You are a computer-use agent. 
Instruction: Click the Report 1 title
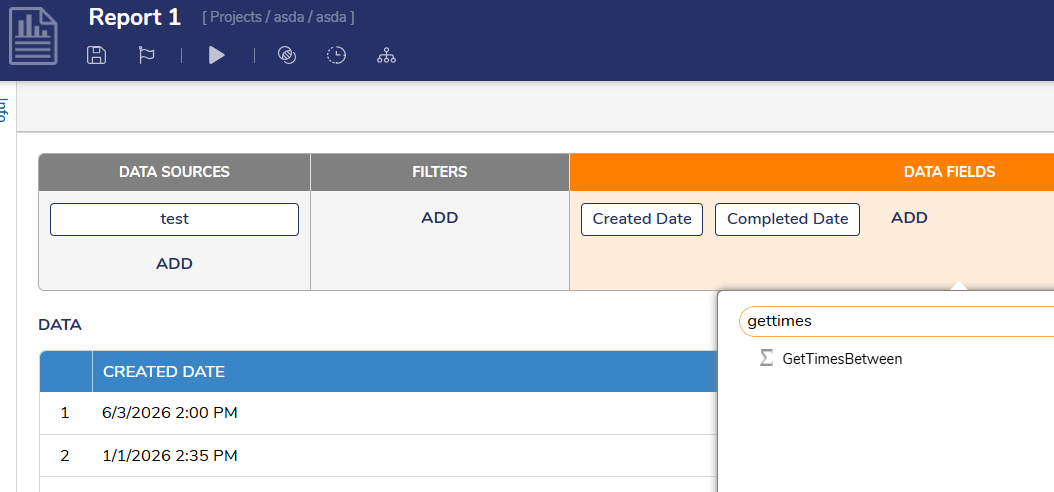click(x=134, y=17)
